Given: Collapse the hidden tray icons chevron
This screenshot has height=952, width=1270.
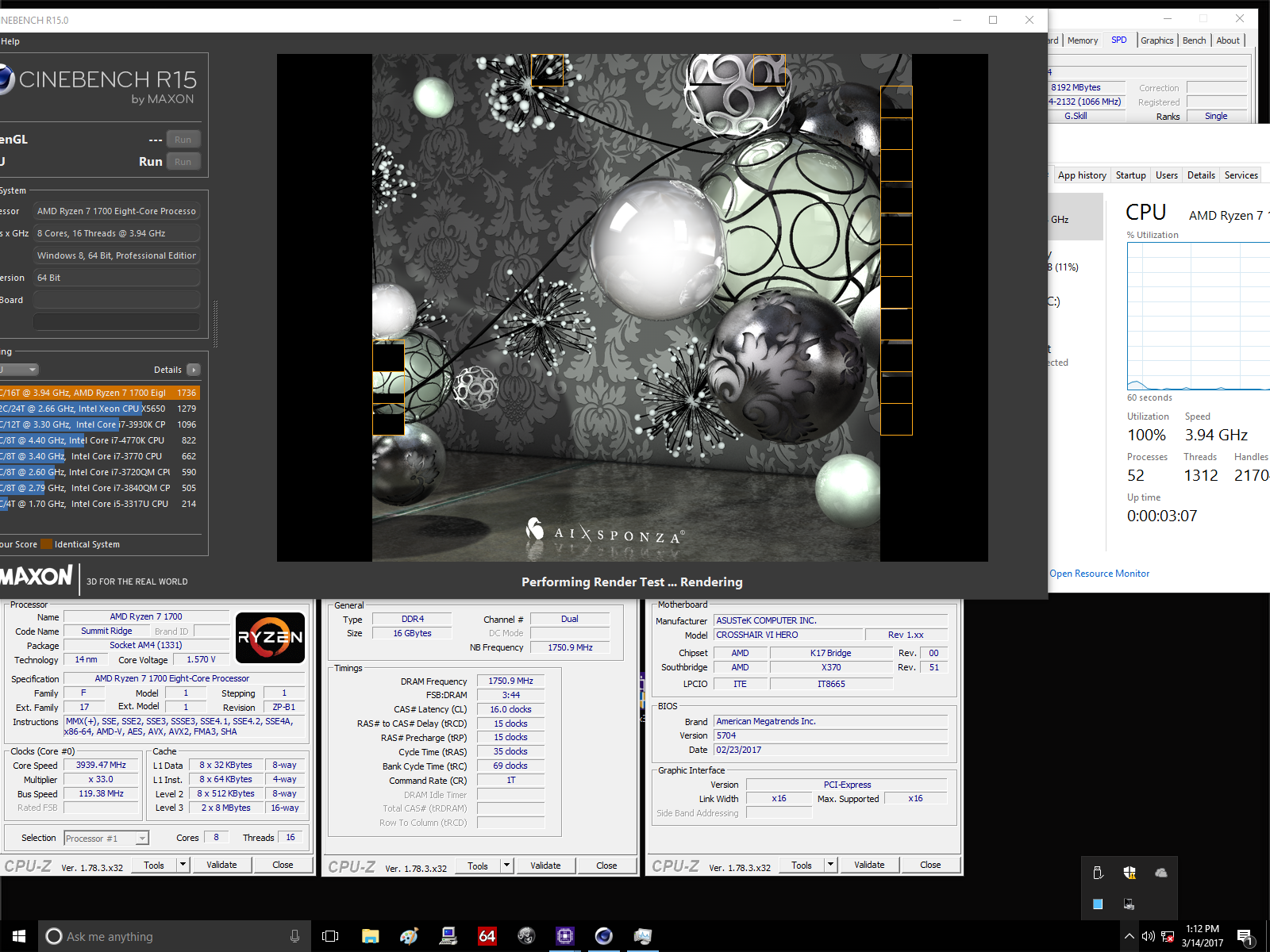Looking at the screenshot, I should tap(1129, 936).
